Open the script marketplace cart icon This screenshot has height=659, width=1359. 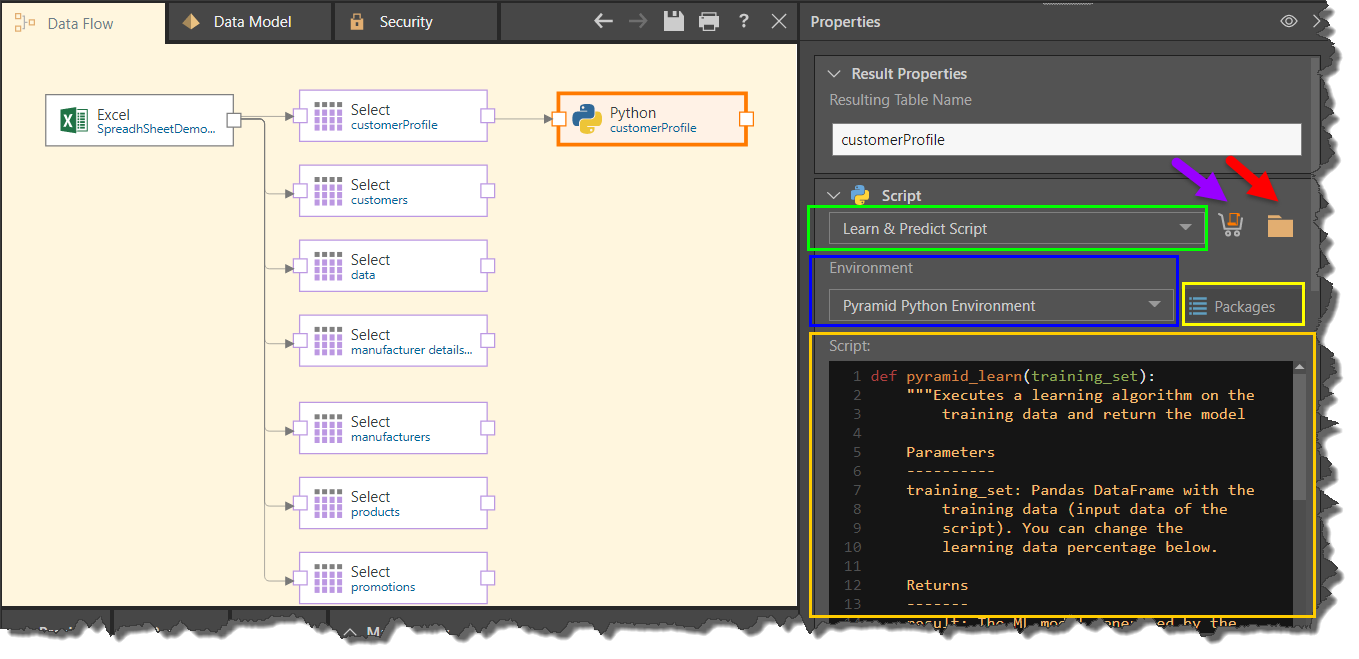(x=1231, y=226)
